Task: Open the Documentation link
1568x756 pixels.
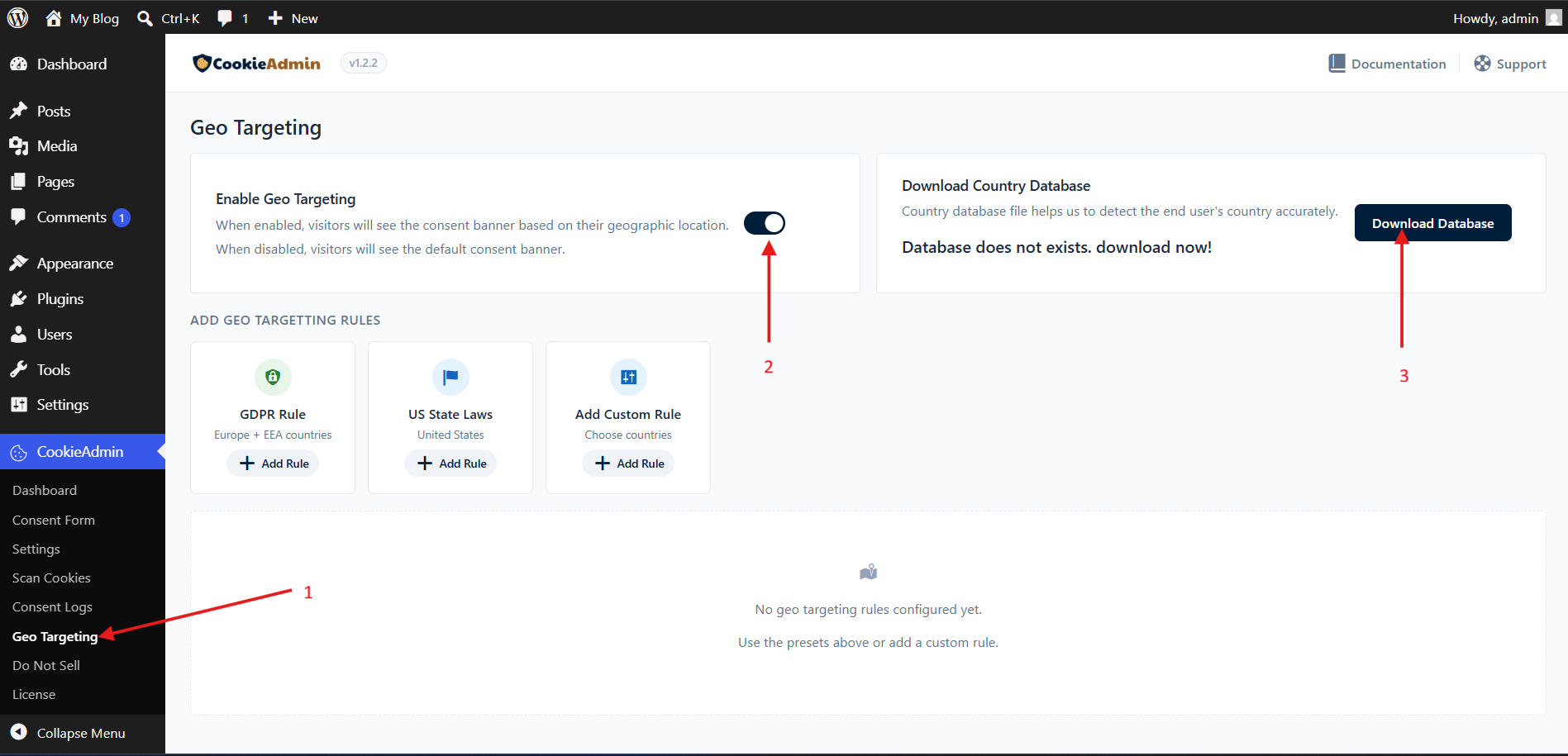Action: [1388, 64]
